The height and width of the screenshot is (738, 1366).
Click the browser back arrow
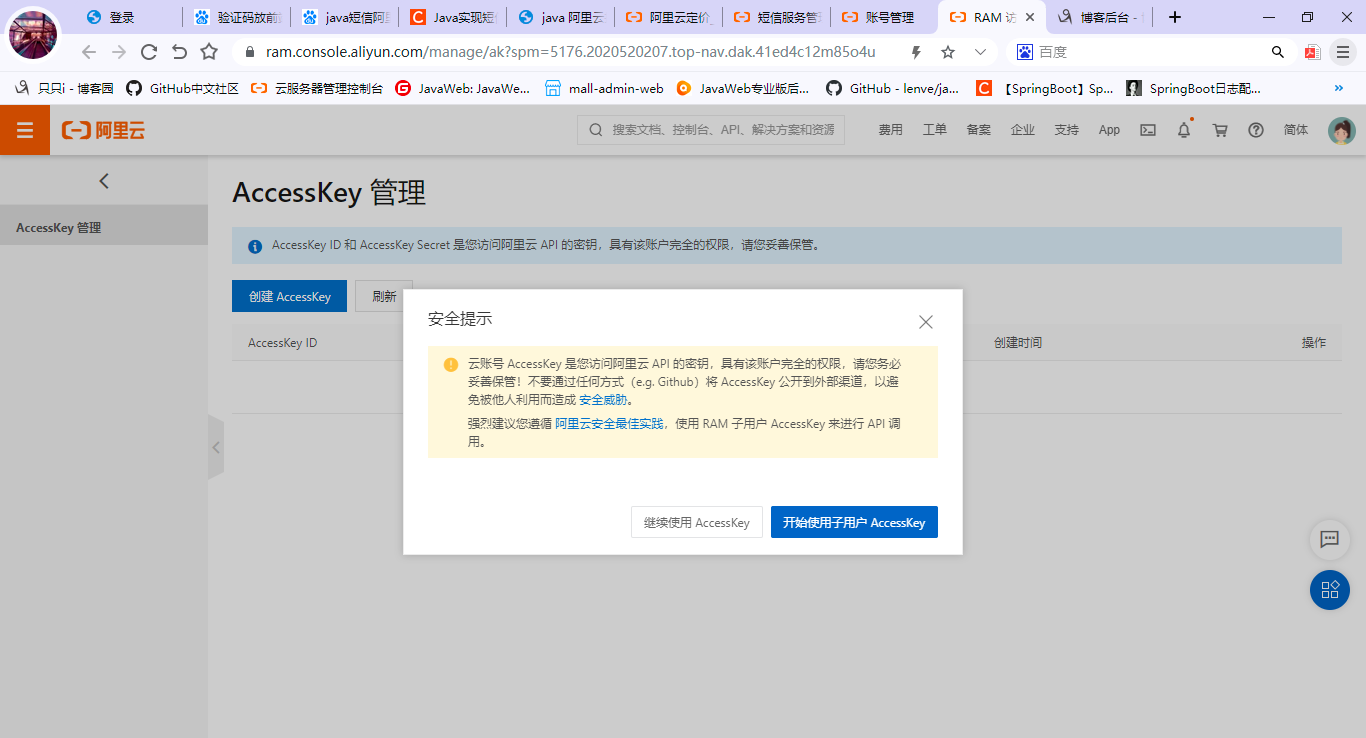[x=89, y=52]
